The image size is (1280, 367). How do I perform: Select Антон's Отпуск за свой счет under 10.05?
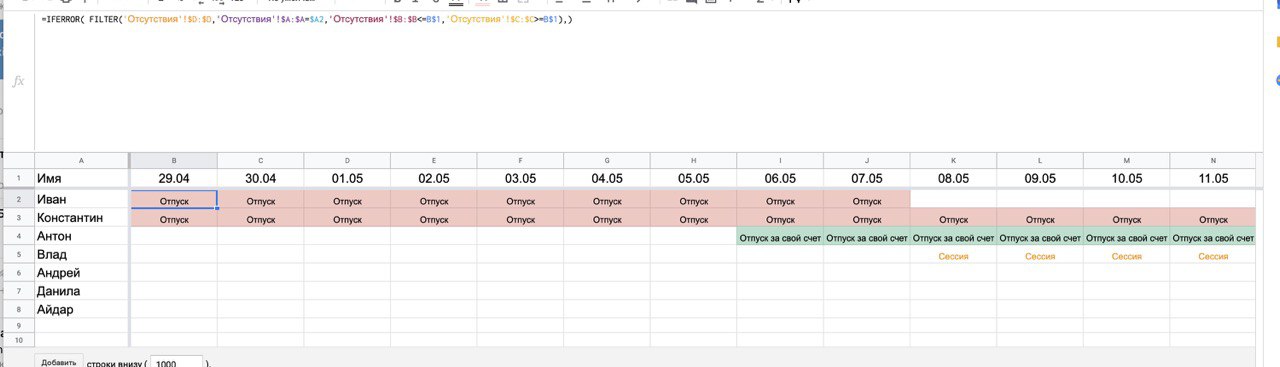click(x=1126, y=237)
